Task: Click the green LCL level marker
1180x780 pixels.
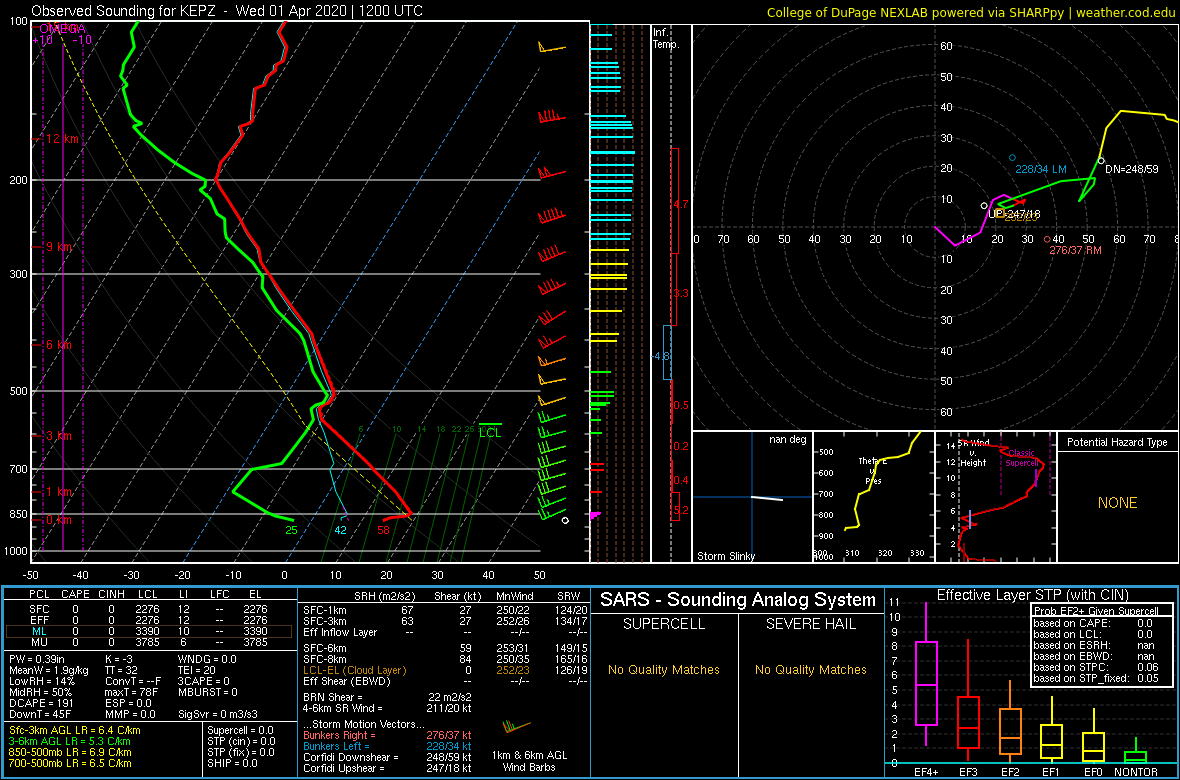Action: pyautogui.click(x=490, y=430)
